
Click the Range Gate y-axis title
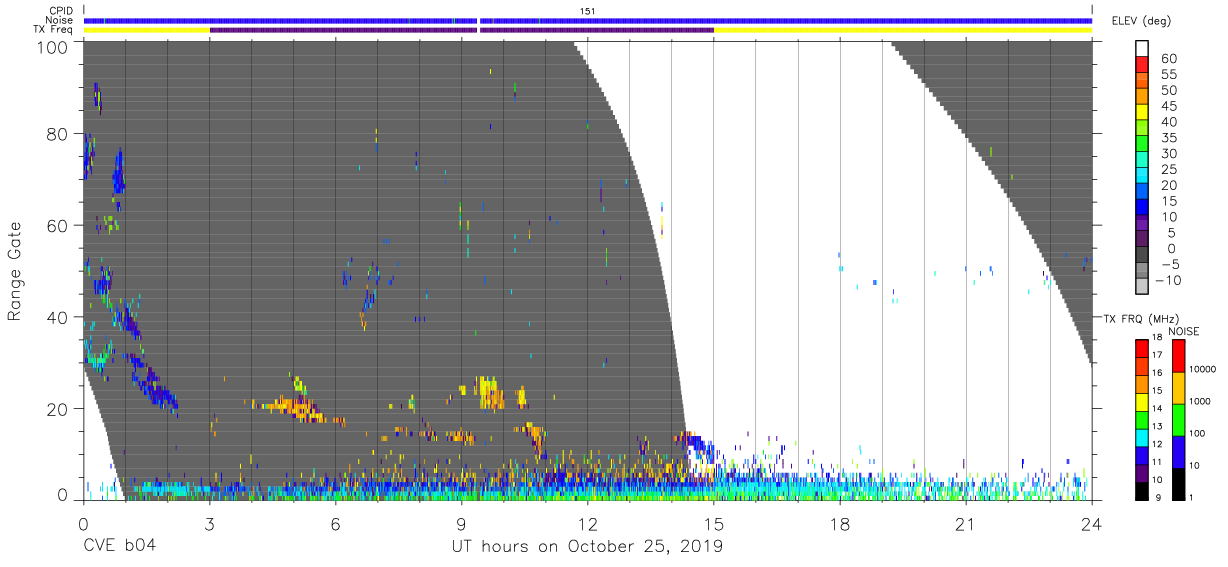click(15, 271)
